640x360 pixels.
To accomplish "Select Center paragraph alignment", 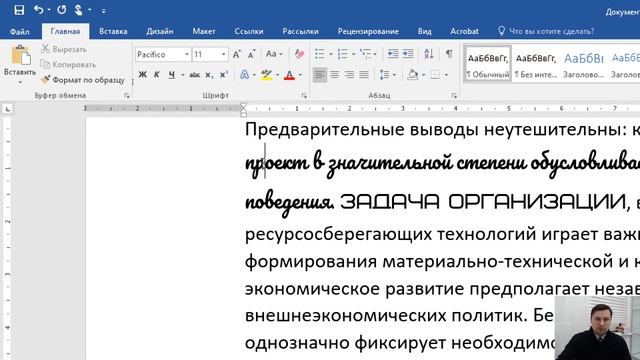I will click(x=335, y=75).
